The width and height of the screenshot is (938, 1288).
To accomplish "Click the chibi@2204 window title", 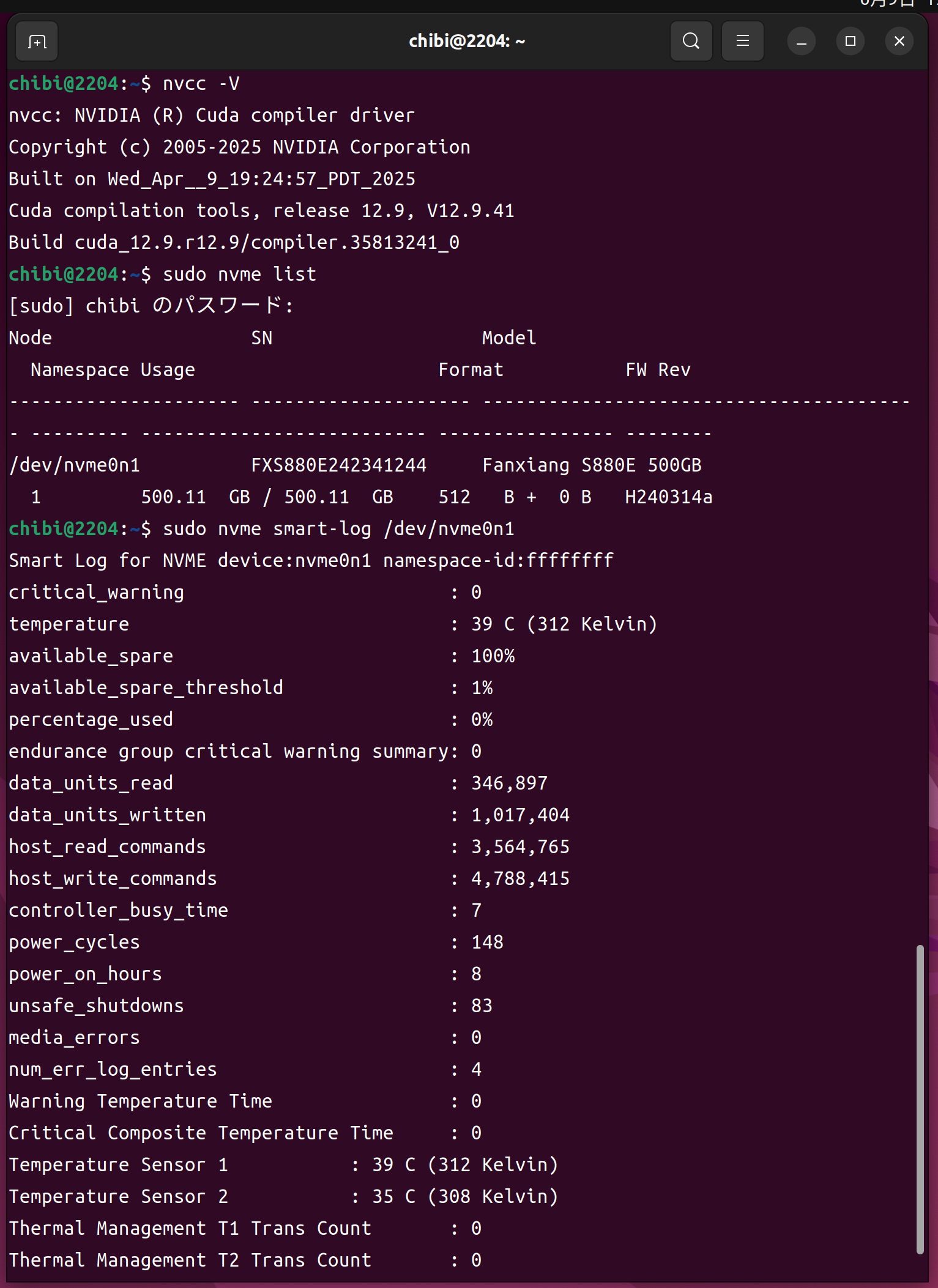I will point(466,42).
